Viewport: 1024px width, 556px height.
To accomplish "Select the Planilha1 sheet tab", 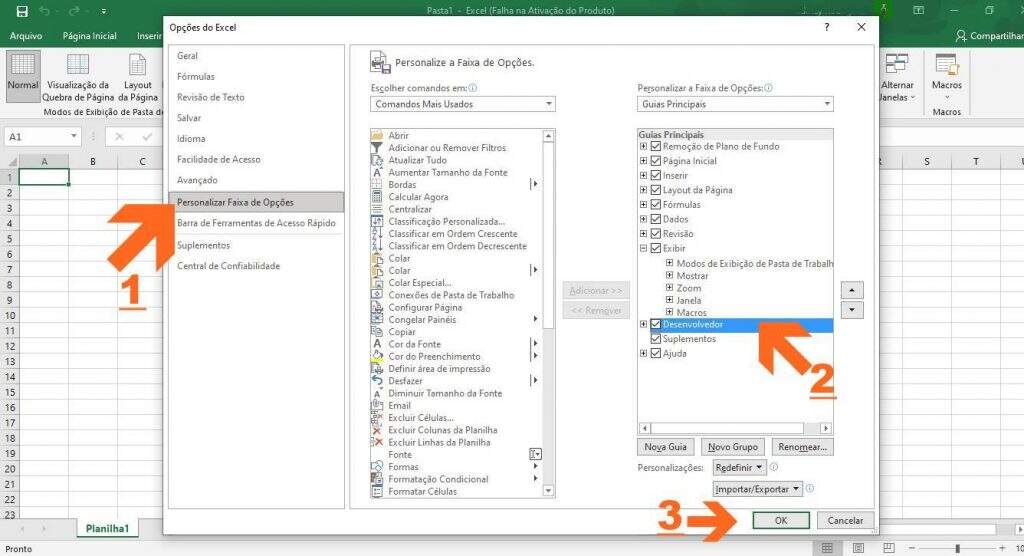I will 108,529.
